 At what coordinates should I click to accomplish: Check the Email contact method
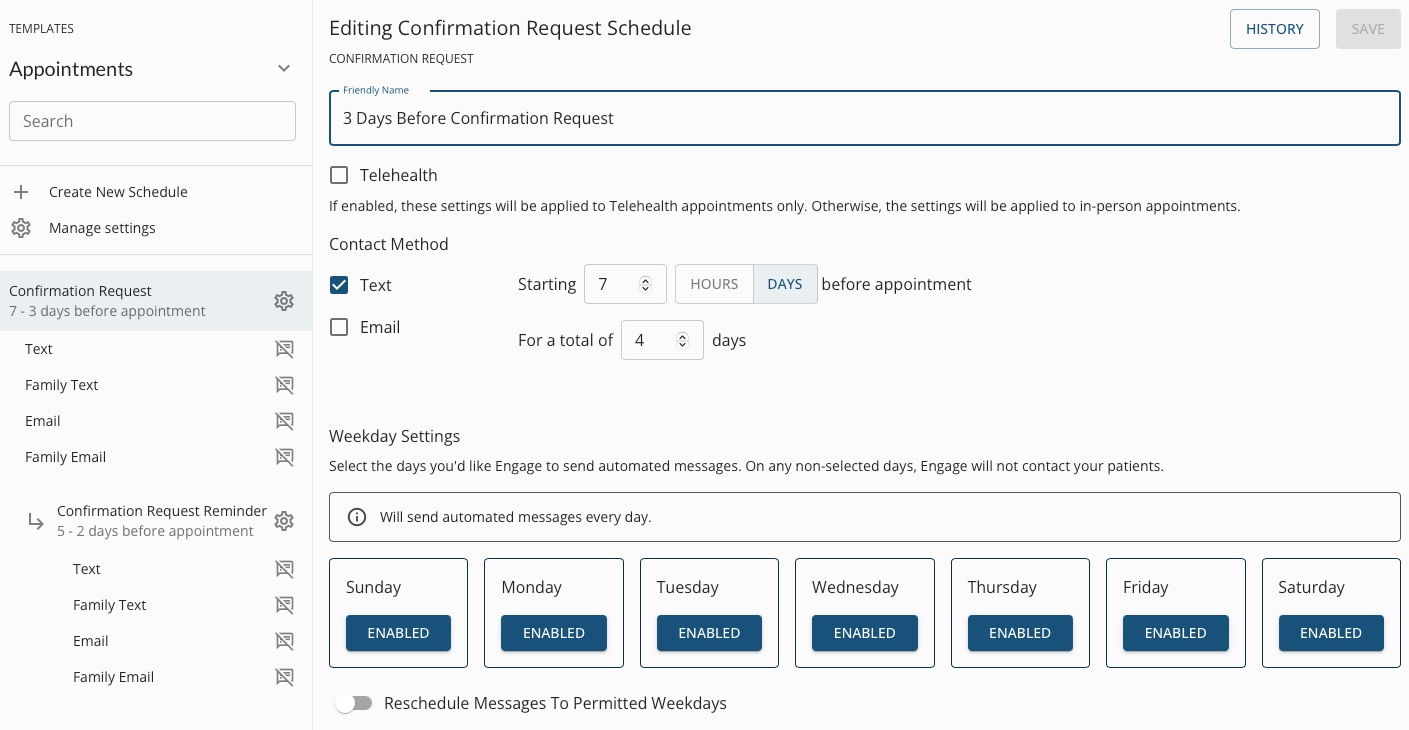click(x=339, y=327)
